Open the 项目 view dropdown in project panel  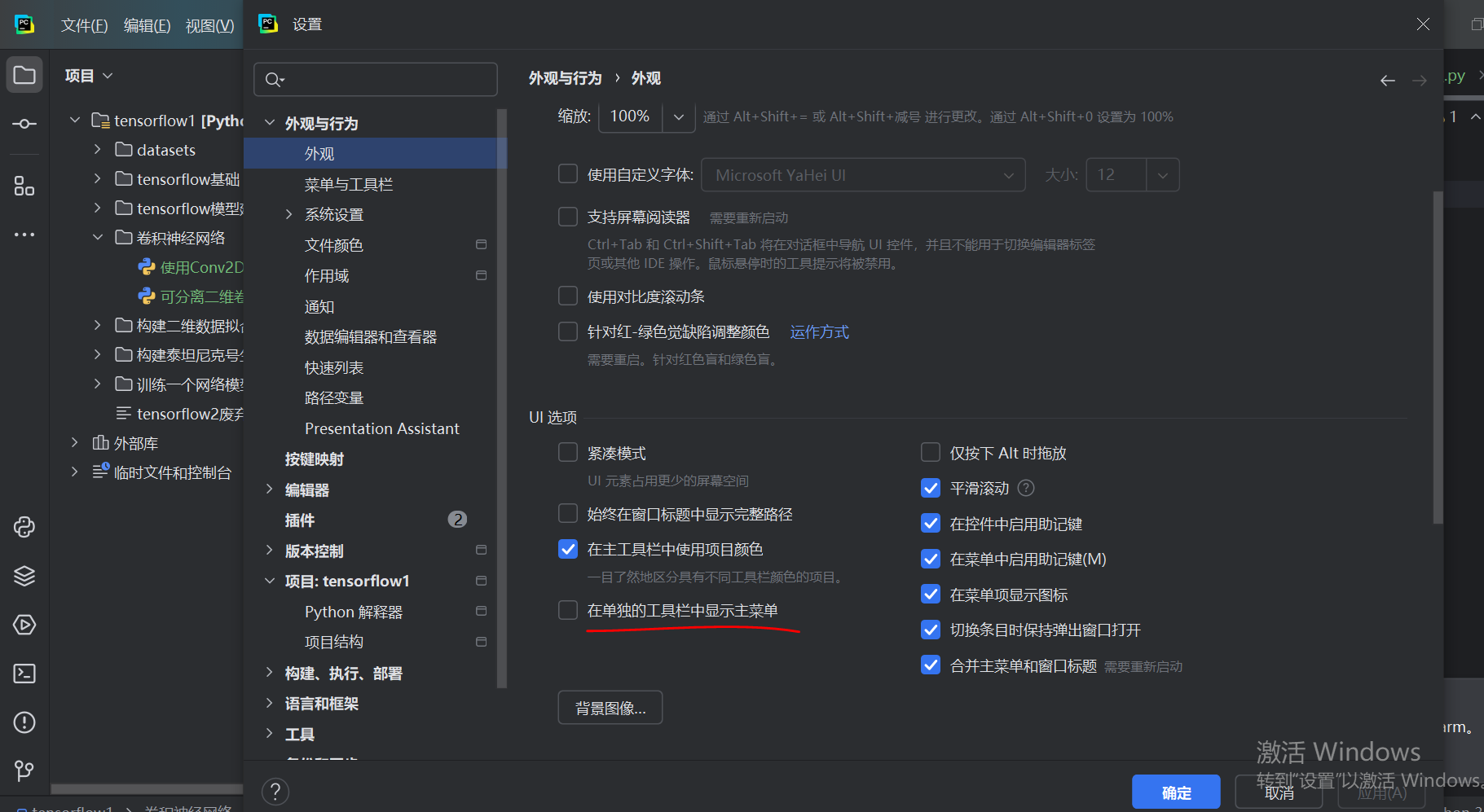tap(89, 76)
